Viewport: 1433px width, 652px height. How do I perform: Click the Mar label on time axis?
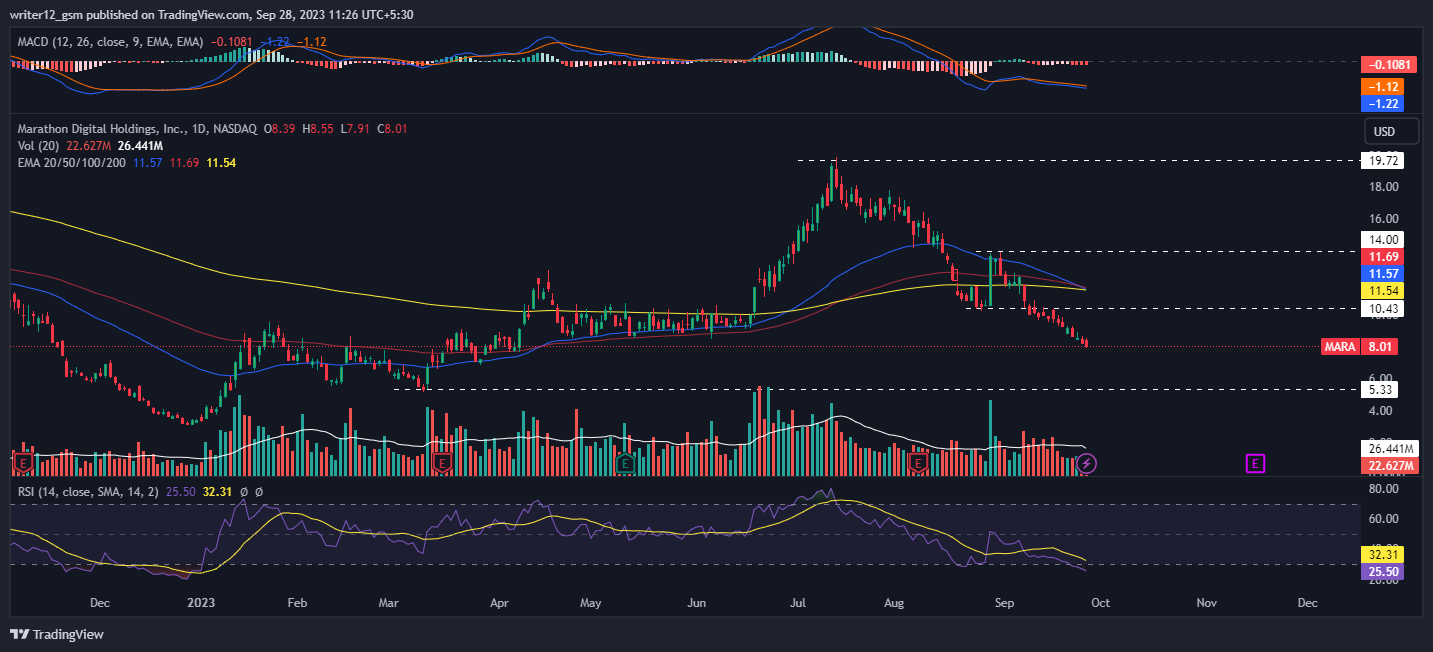pyautogui.click(x=389, y=603)
